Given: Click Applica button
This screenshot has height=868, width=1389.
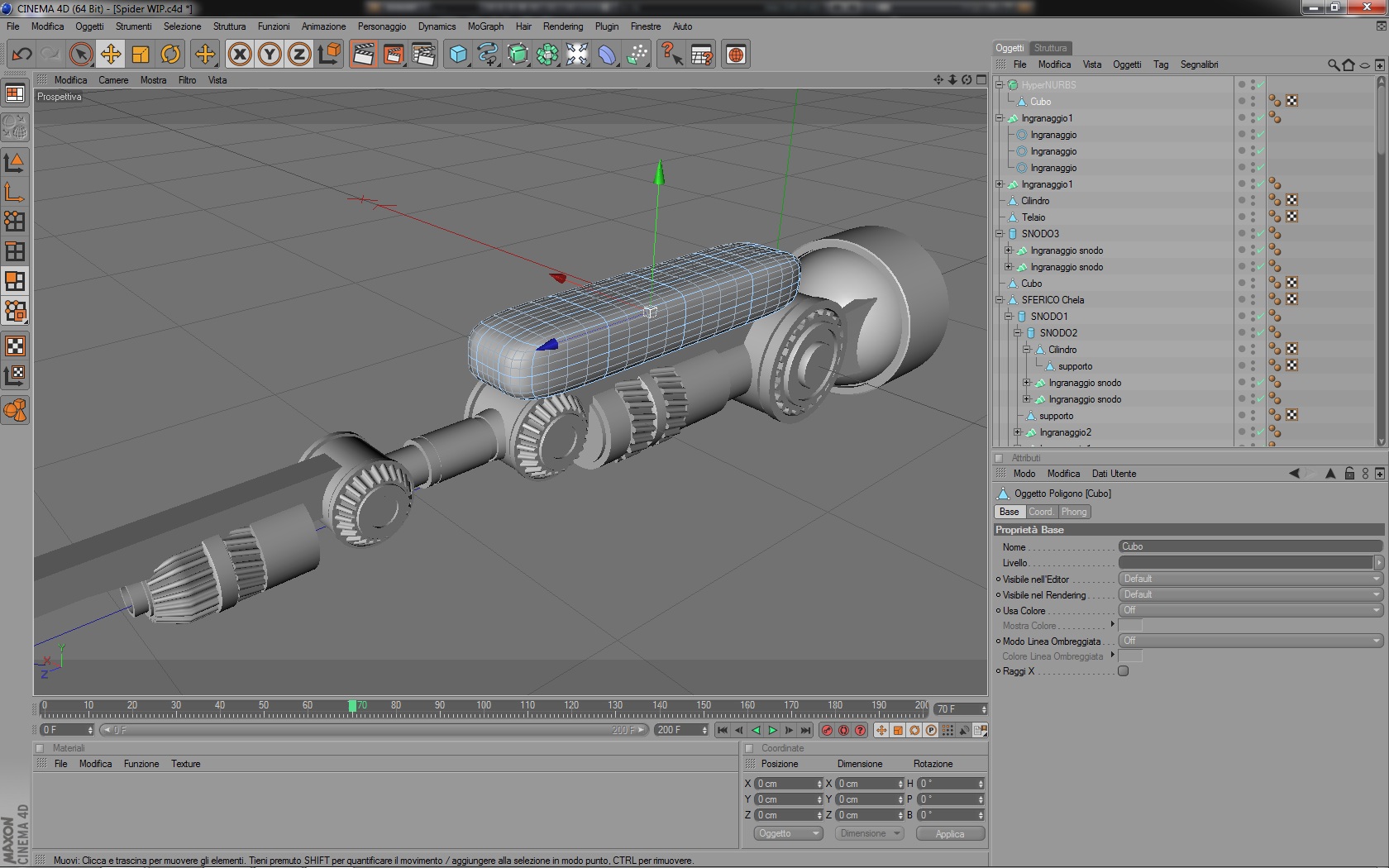Looking at the screenshot, I should click(950, 833).
